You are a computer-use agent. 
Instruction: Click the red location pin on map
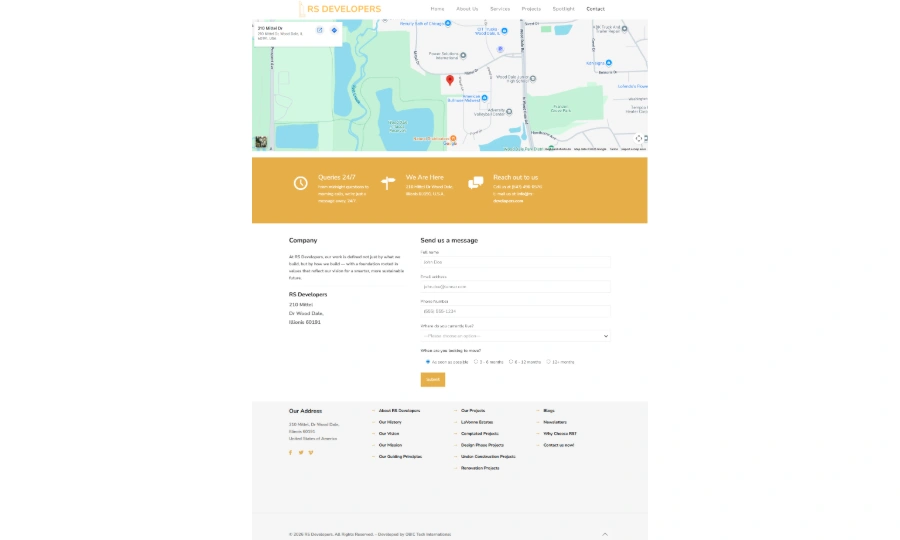pyautogui.click(x=450, y=80)
